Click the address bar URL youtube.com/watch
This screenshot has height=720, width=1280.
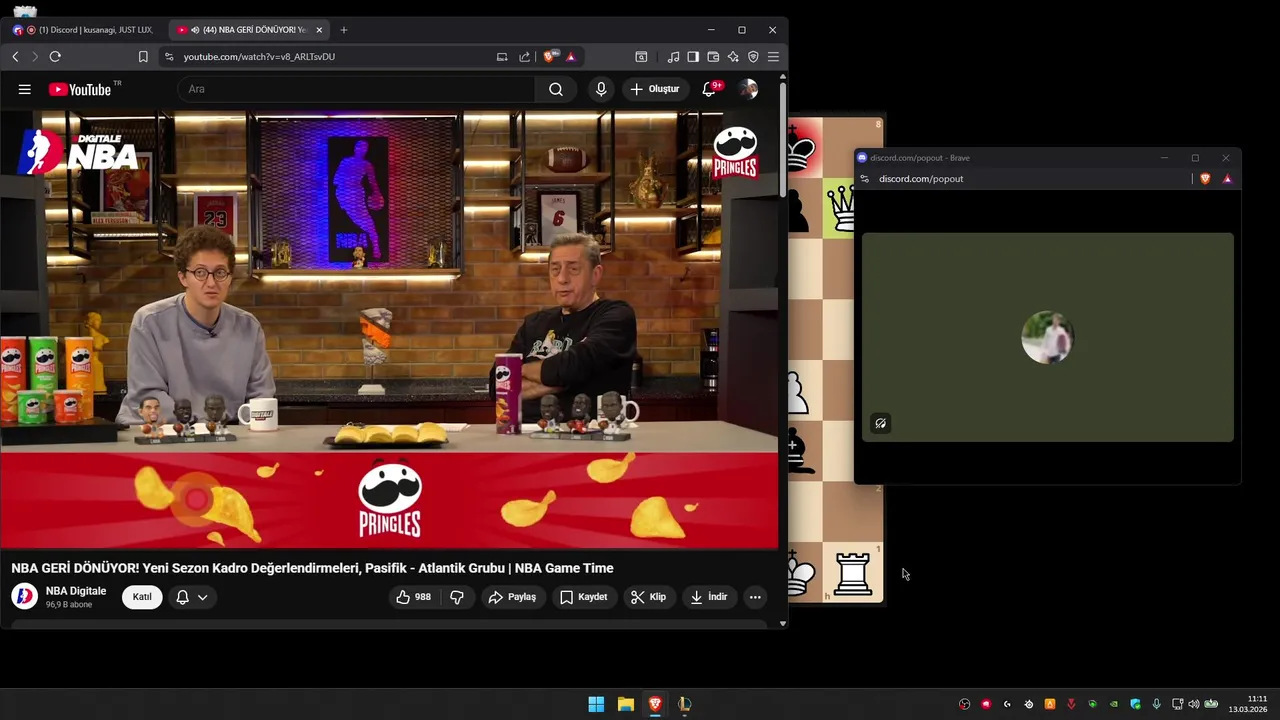pyautogui.click(x=259, y=57)
